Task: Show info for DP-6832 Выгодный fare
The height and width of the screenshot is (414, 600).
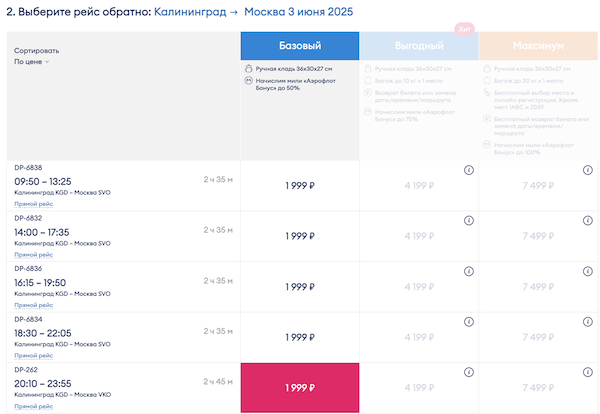Action: (x=468, y=221)
